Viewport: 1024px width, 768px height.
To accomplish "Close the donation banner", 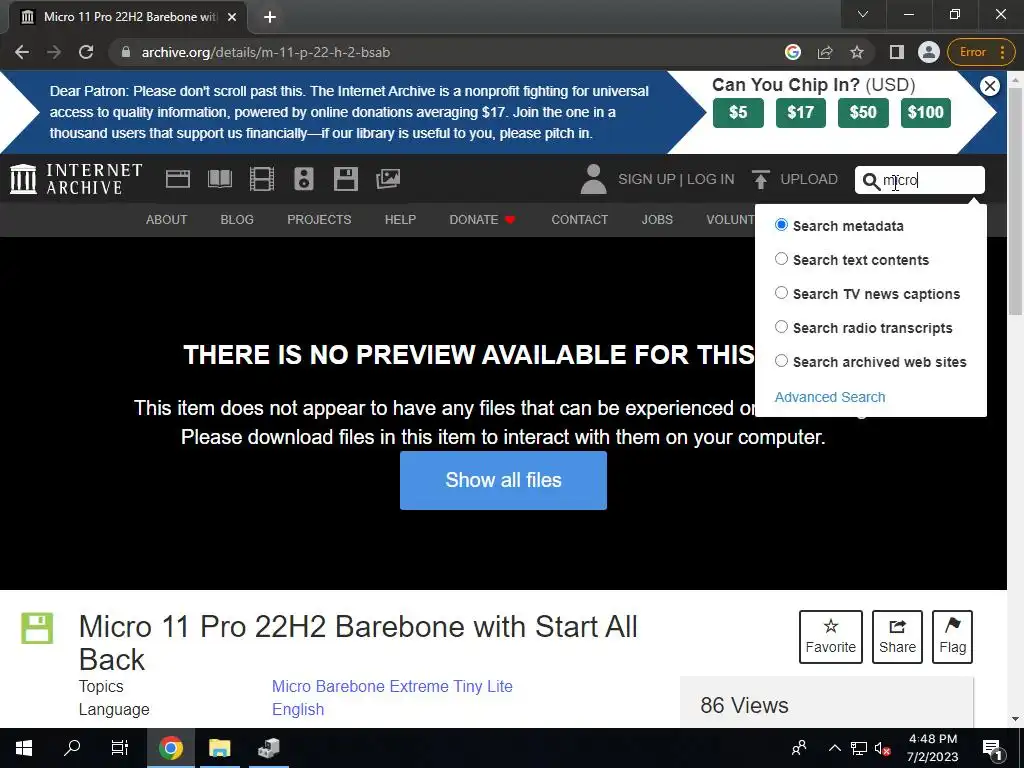I will click(x=990, y=86).
